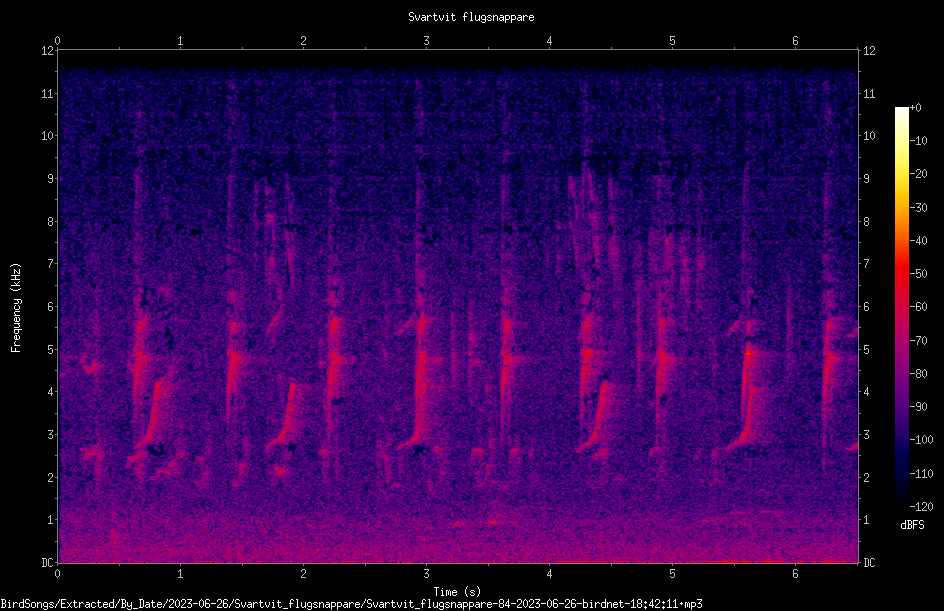Click the "-10" colorbar tick label
Image resolution: width=944 pixels, height=611 pixels.
coord(919,141)
